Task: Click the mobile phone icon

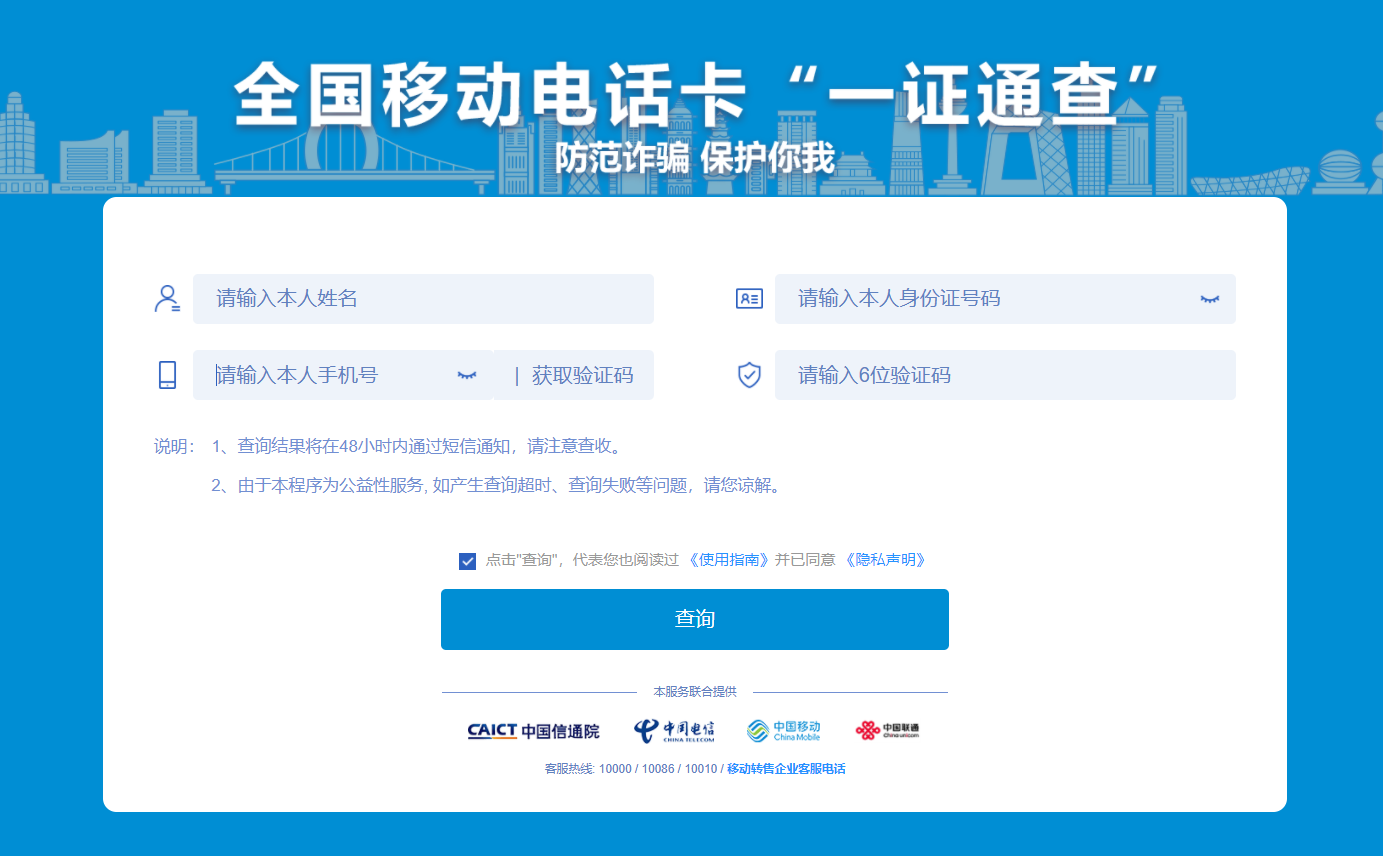Action: coord(167,375)
